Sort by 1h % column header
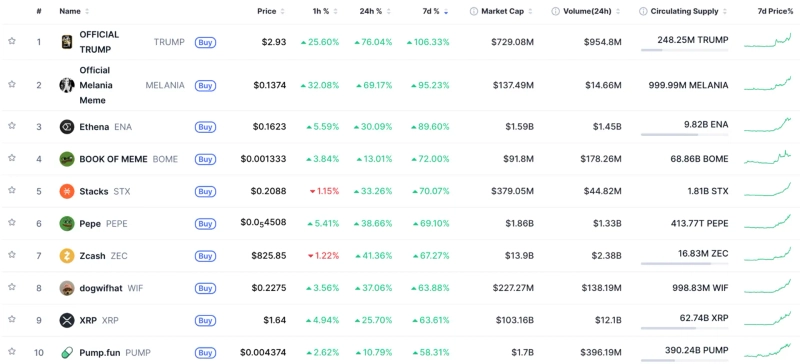Screen dimensions: 800x364 (326, 11)
